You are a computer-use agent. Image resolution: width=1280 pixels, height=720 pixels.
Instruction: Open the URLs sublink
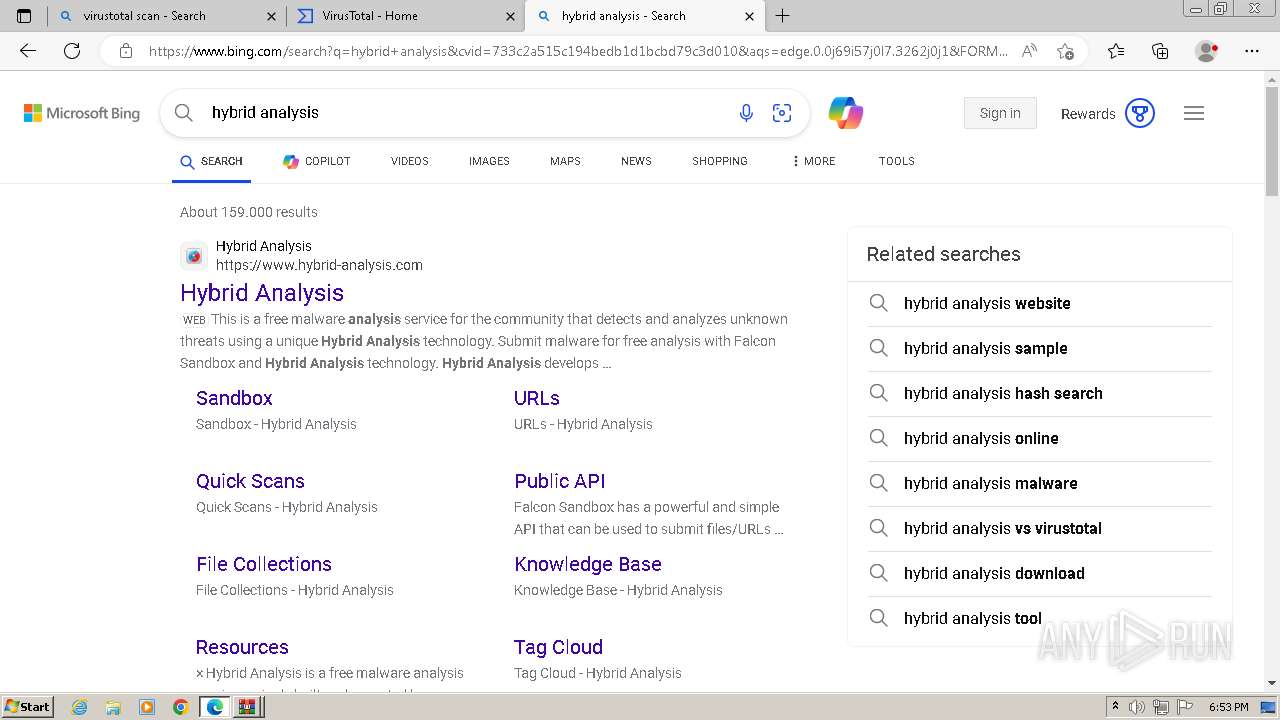[537, 398]
